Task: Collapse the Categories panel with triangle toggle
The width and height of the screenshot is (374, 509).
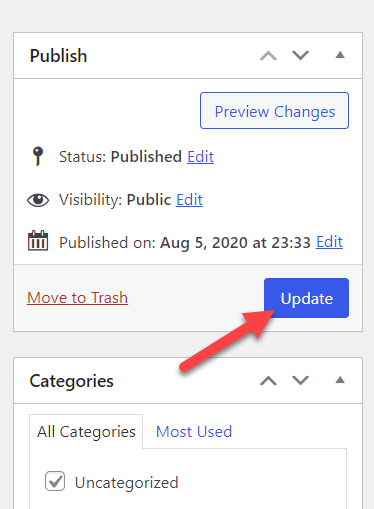Action: [x=340, y=380]
